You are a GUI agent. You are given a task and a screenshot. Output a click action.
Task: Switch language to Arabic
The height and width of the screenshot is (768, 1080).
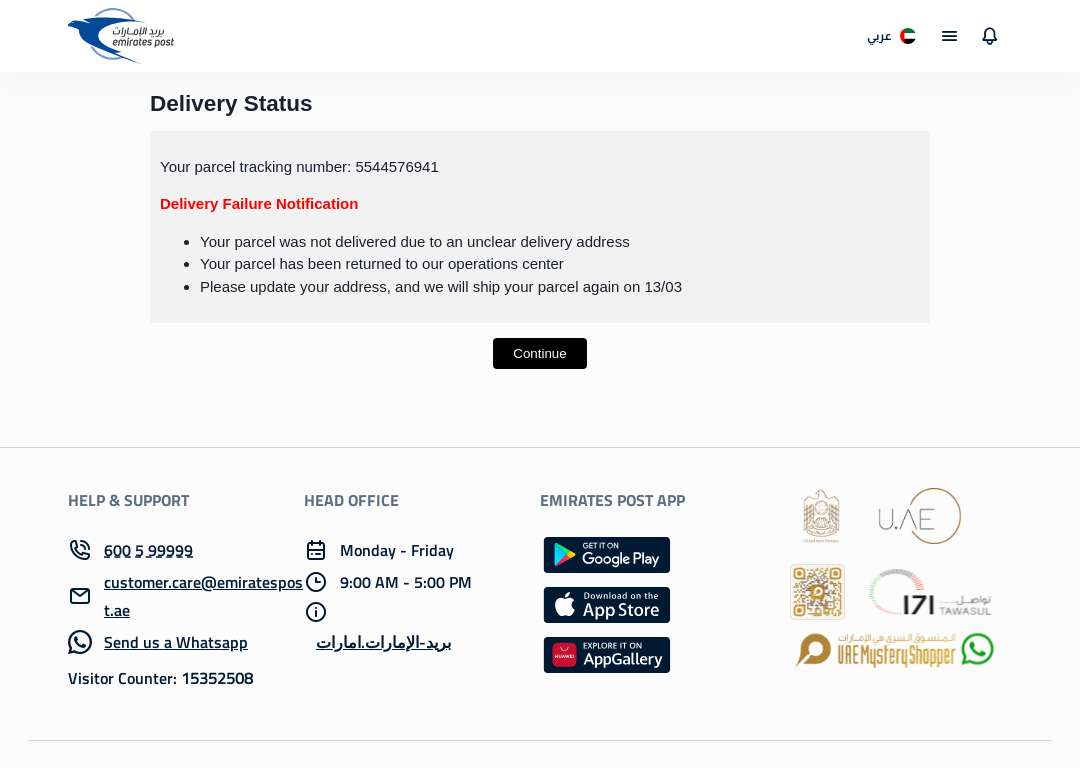click(x=879, y=36)
